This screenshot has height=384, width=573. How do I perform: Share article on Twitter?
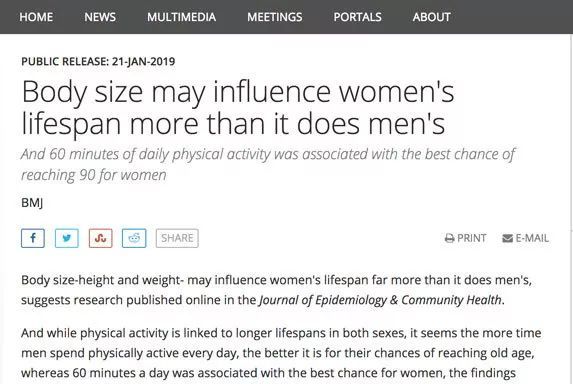[x=67, y=238]
